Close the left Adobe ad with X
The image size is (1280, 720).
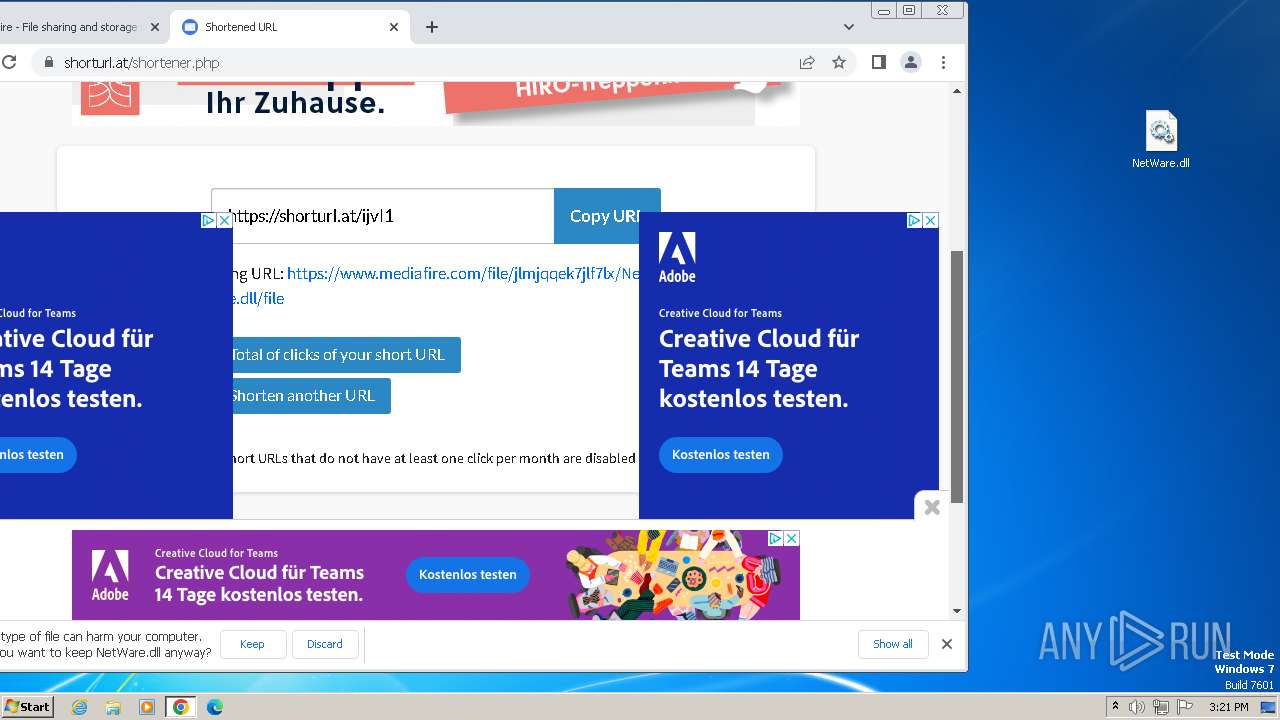pos(224,220)
